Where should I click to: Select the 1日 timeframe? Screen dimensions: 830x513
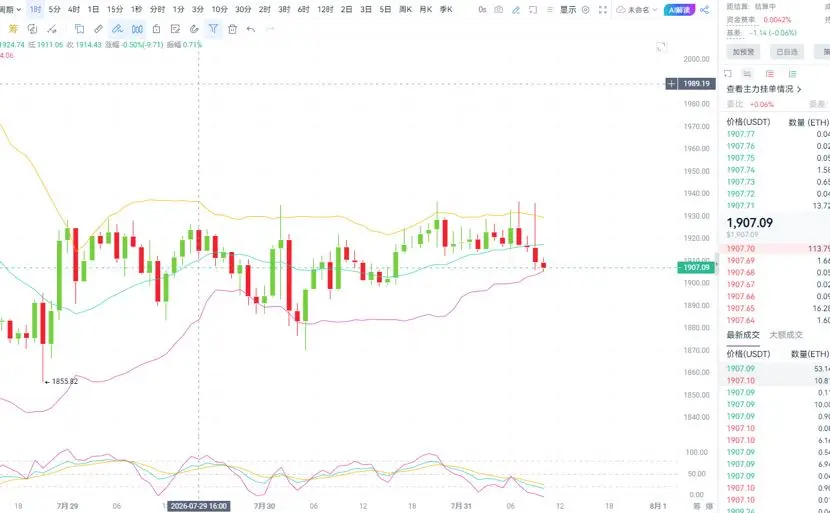(93, 10)
